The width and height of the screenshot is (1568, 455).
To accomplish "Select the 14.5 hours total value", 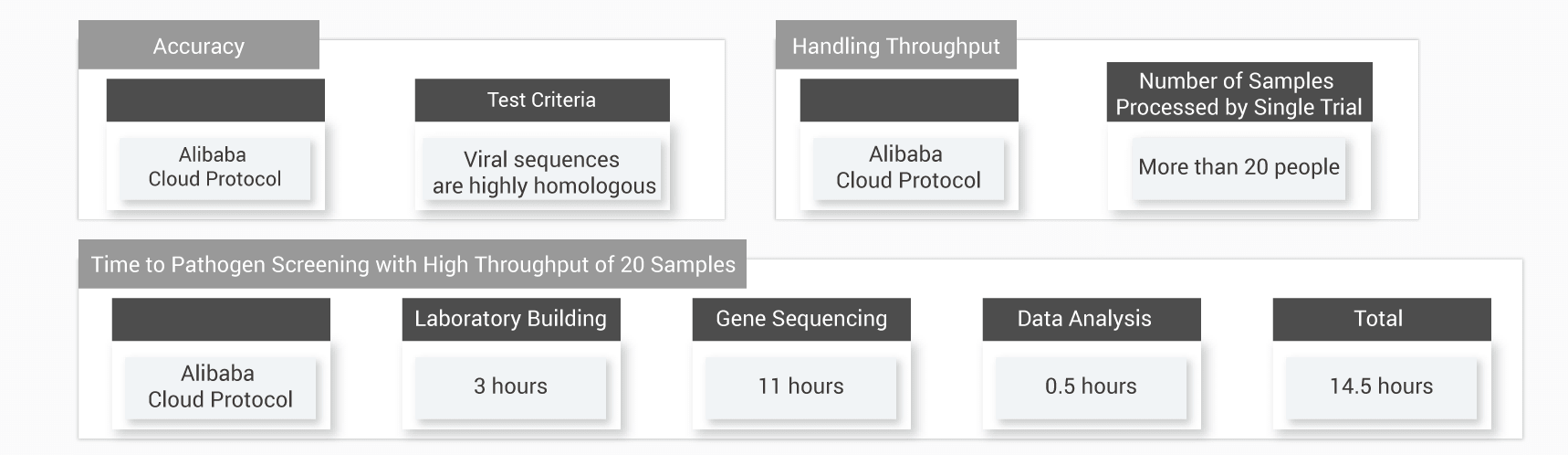I will [1381, 386].
